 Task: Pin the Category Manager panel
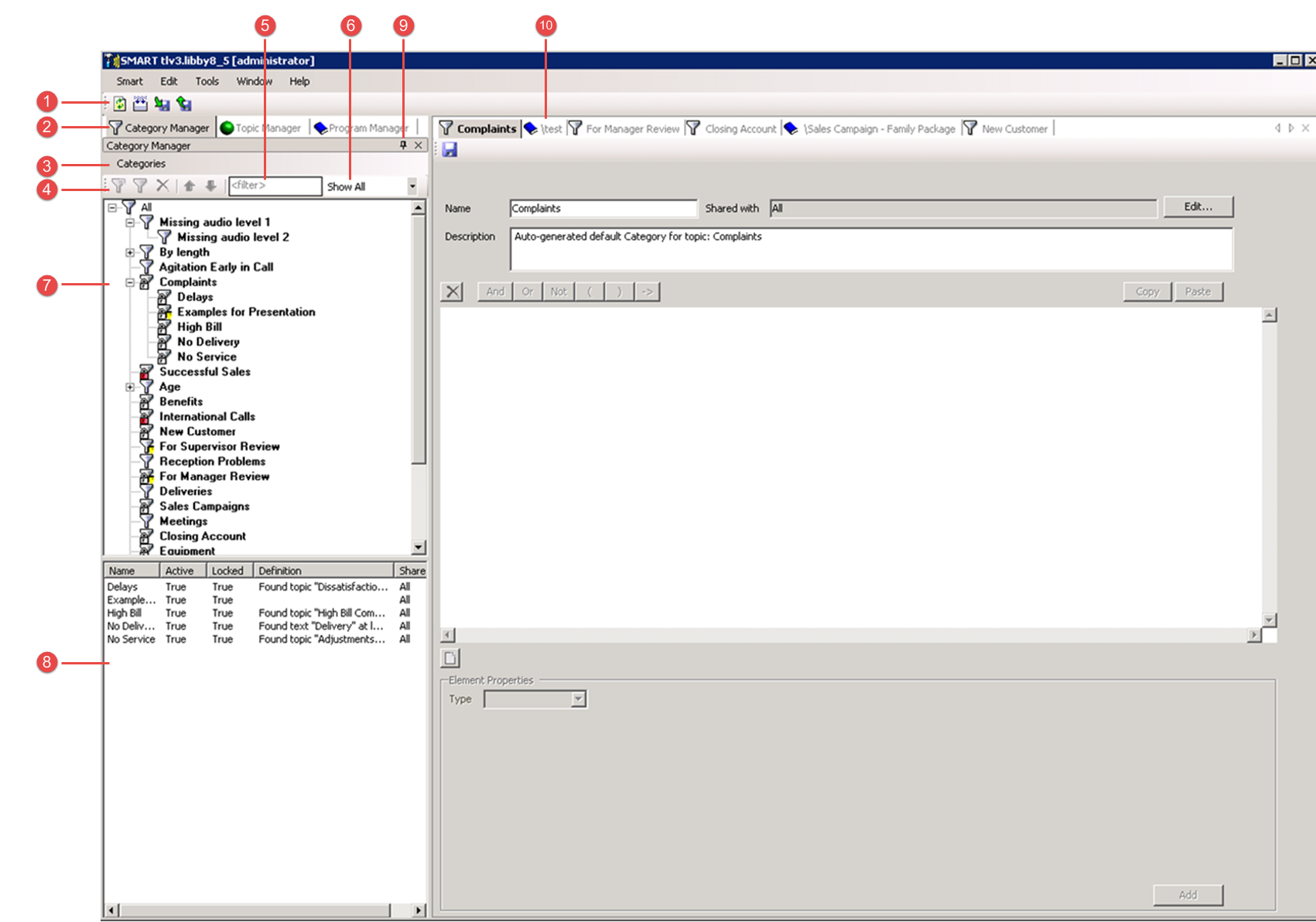point(403,145)
